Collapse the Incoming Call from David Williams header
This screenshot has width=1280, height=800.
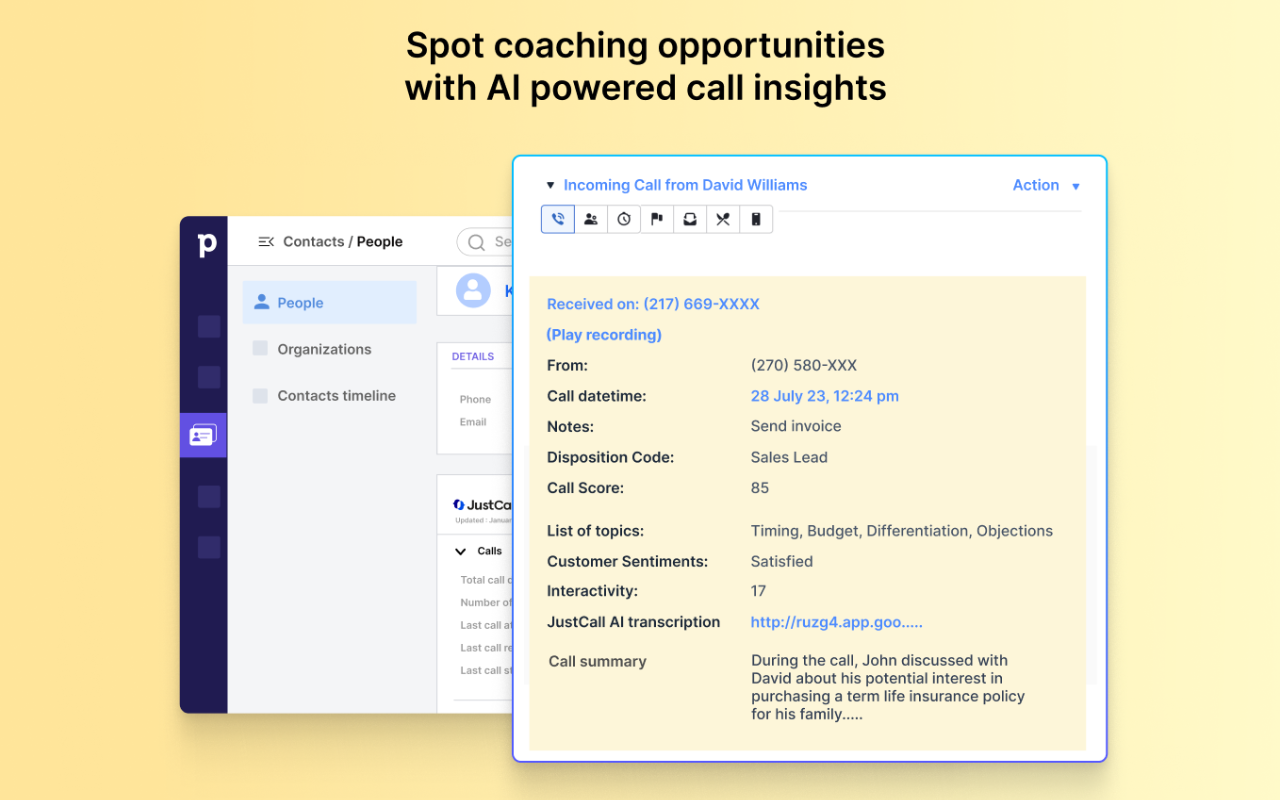click(550, 185)
